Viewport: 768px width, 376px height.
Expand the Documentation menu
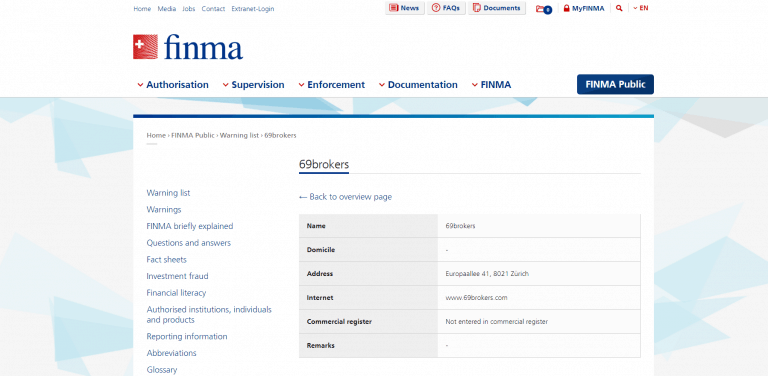418,85
